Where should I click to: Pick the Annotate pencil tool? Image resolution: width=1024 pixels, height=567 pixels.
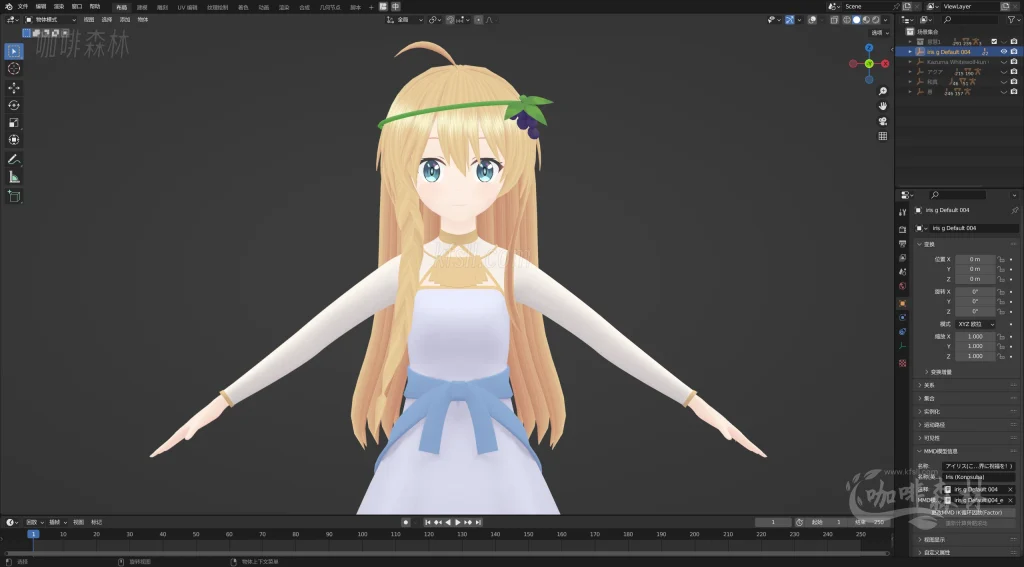tap(14, 159)
